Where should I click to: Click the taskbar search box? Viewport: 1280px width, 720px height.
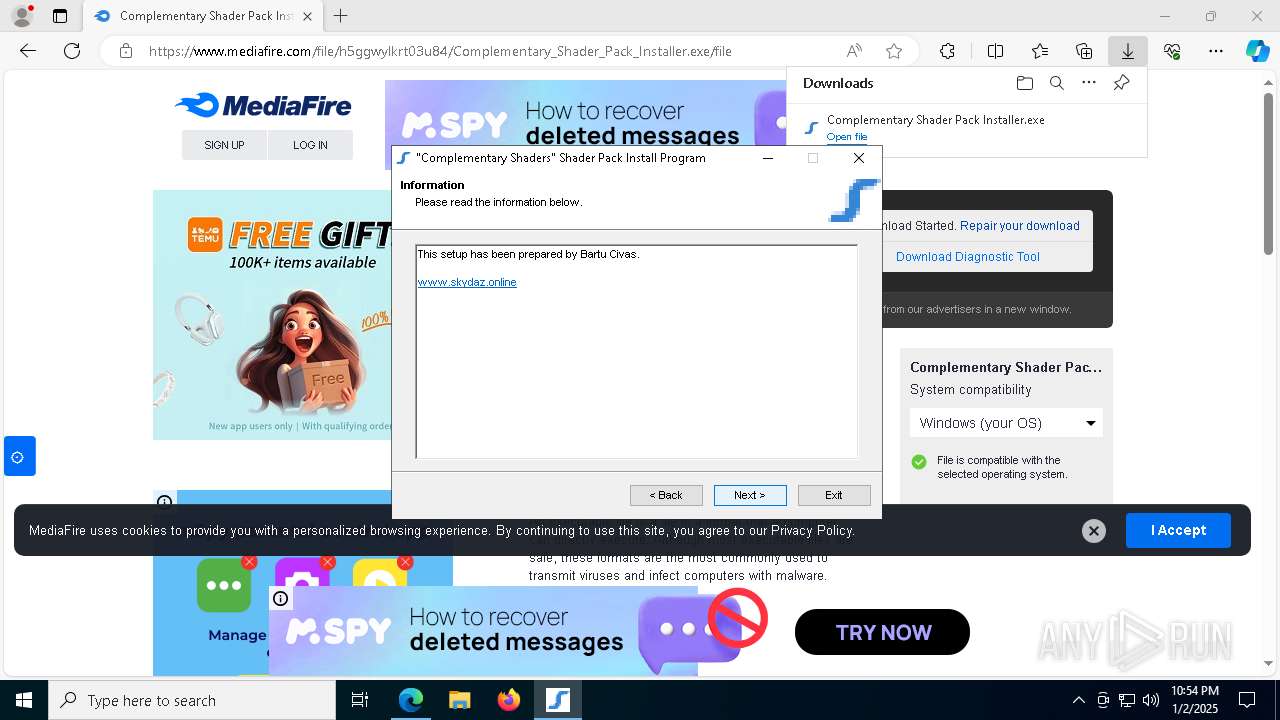click(192, 700)
